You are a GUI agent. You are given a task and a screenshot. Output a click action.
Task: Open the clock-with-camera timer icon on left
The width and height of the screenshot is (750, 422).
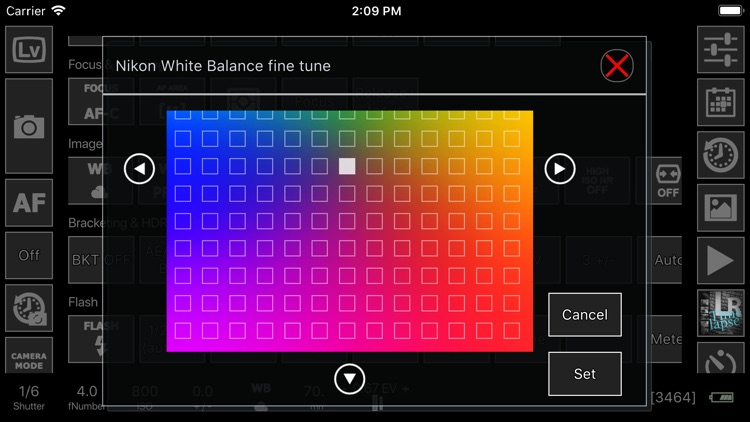point(29,308)
